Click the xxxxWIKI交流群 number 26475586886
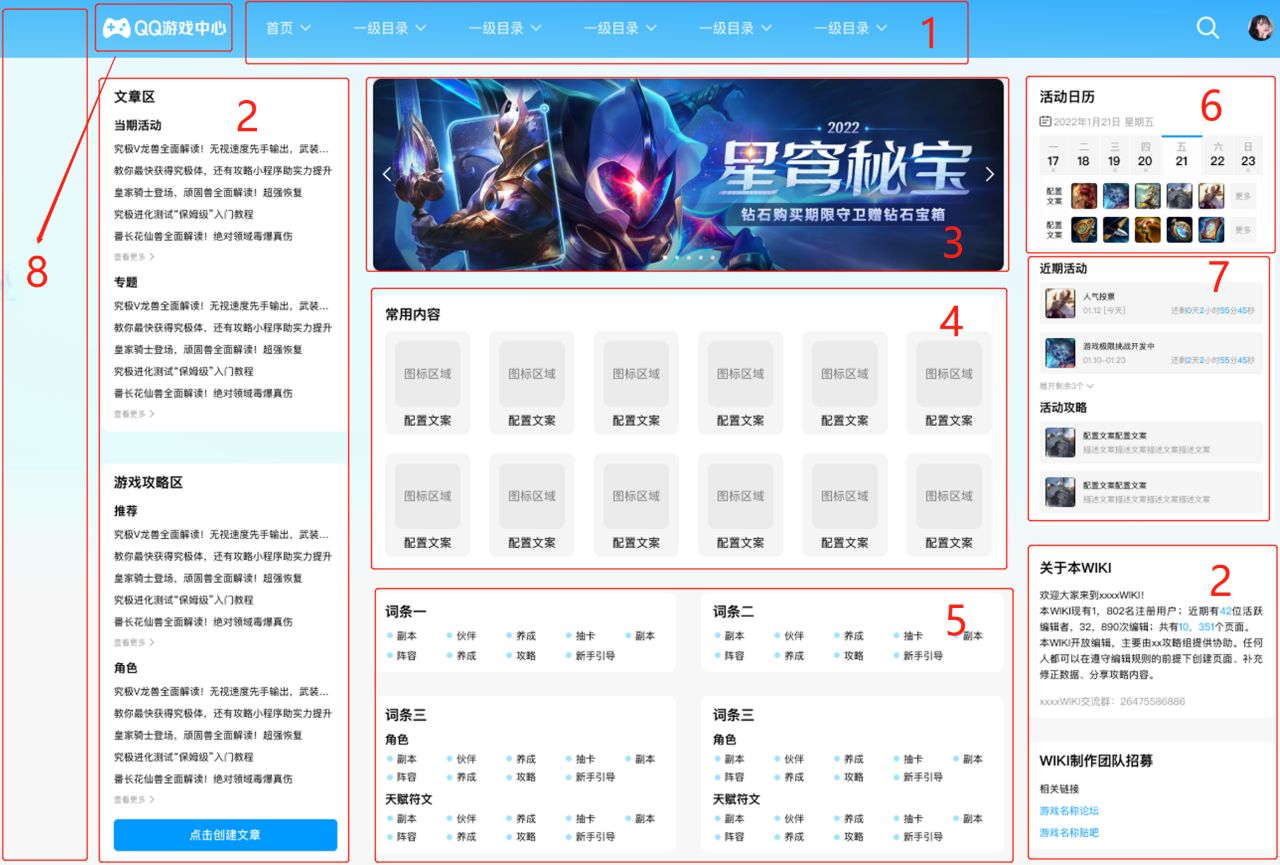The image size is (1280, 865). pos(1153,702)
